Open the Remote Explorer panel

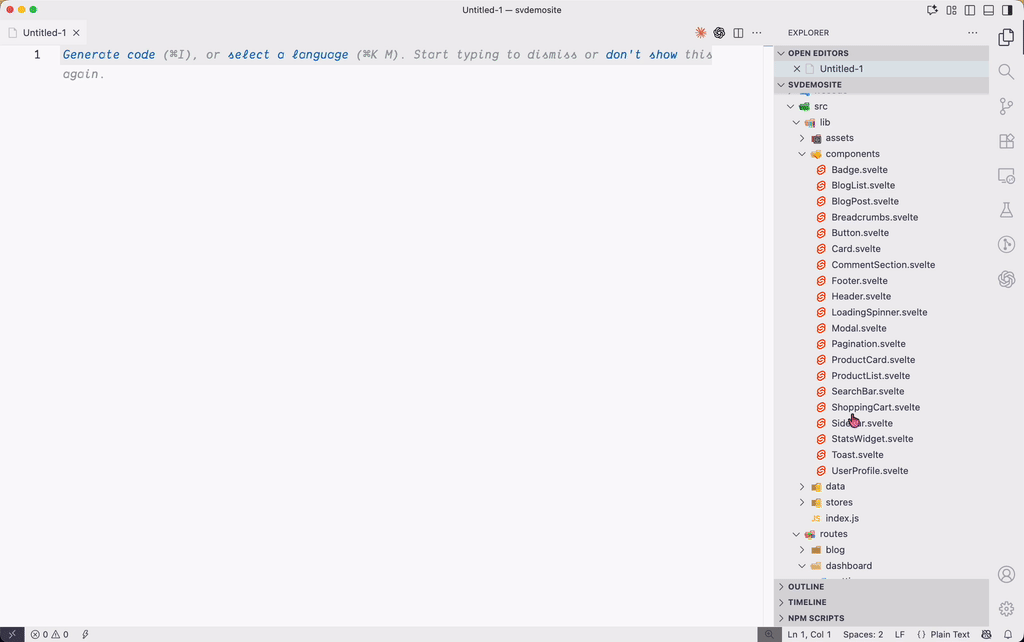pos(1006,175)
